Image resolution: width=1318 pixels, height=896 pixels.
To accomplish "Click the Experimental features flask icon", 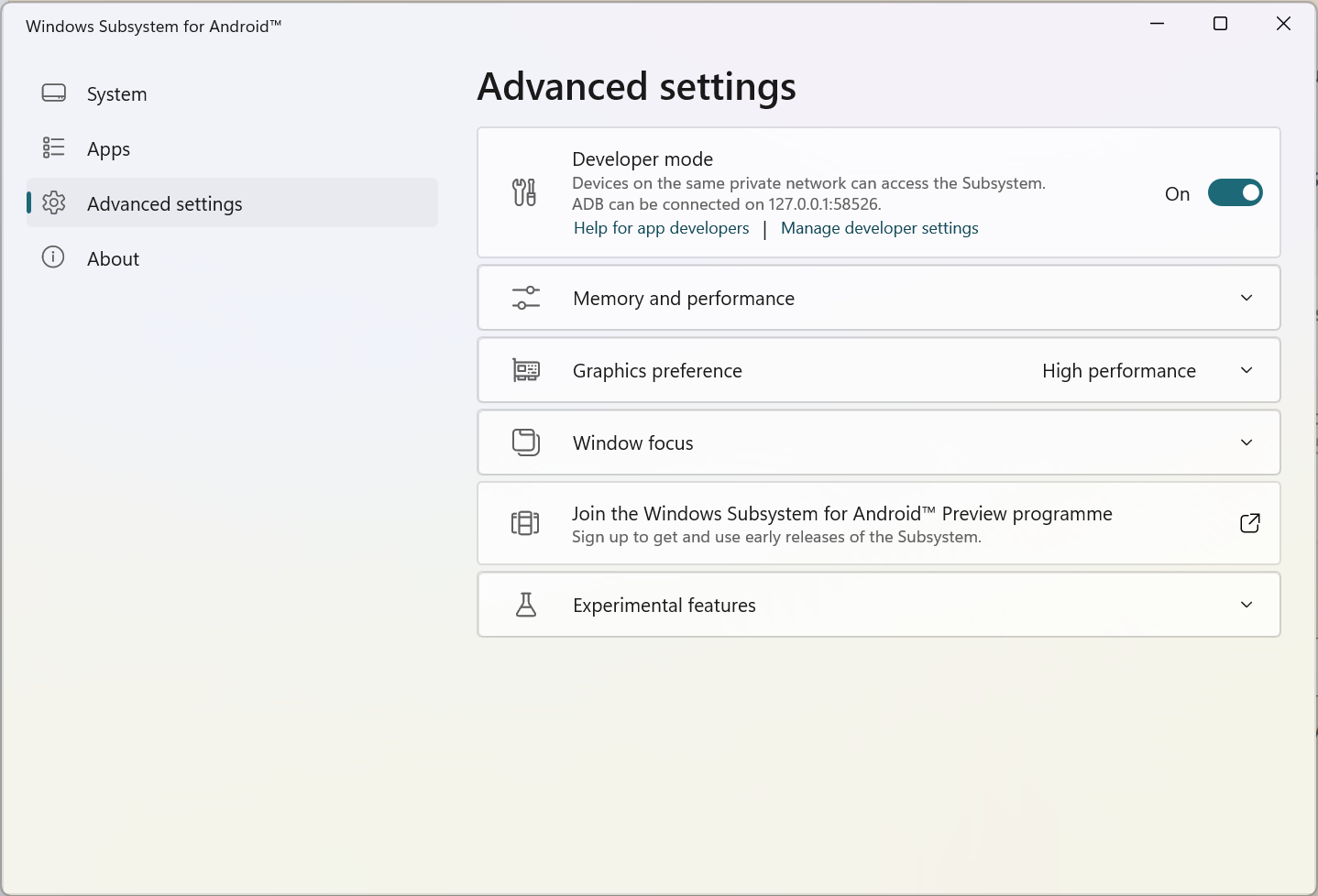I will click(x=526, y=605).
